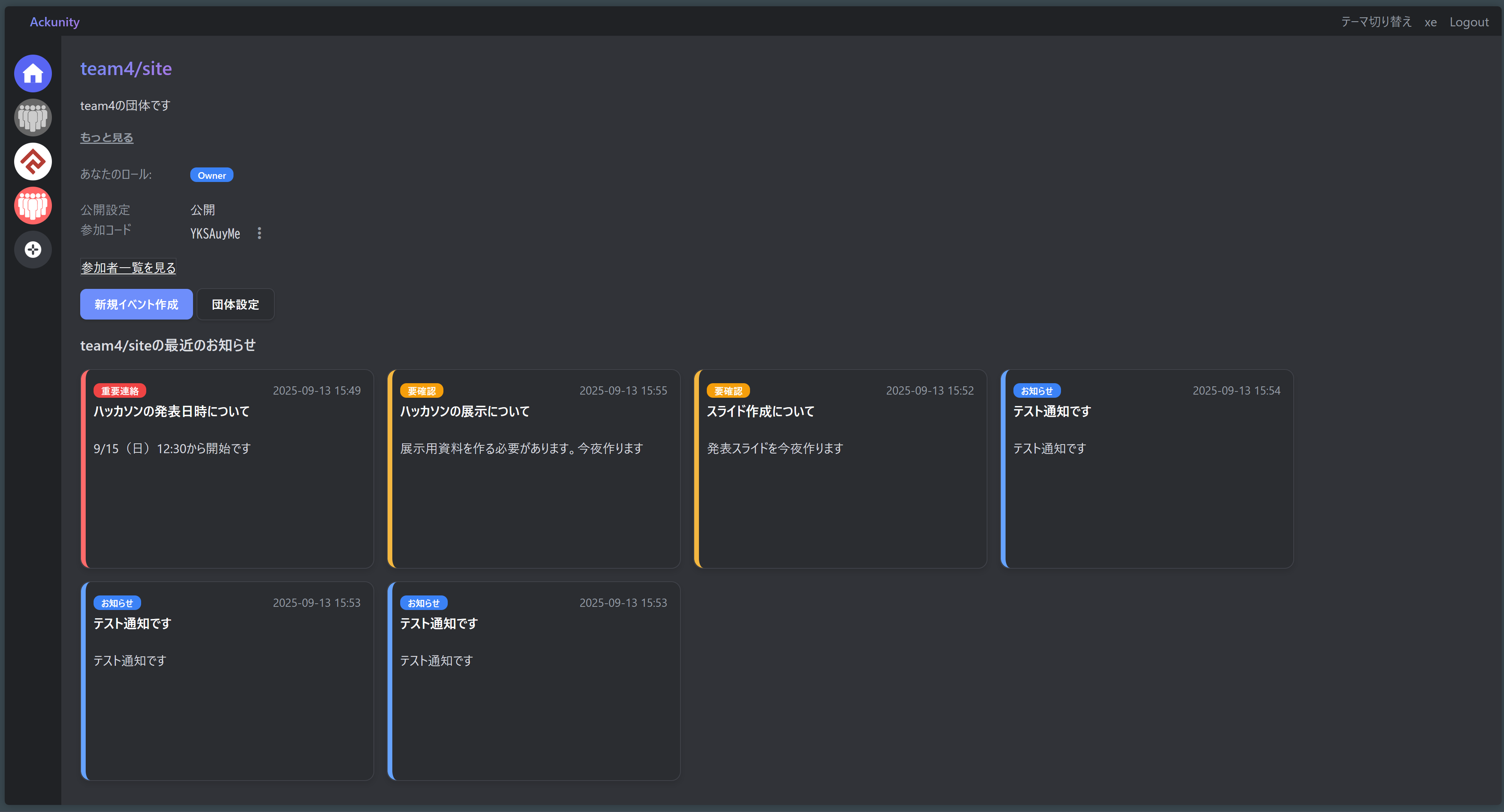Open announcement ハッカソンの発表日時について
The height and width of the screenshot is (812, 1504).
pos(171,411)
